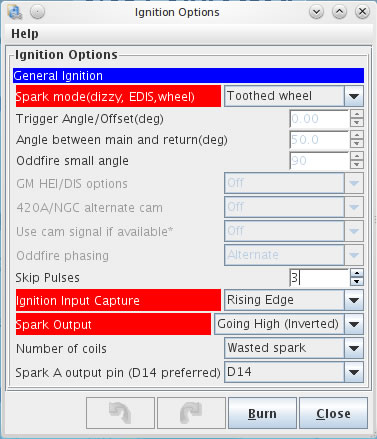Image resolution: width=377 pixels, height=439 pixels.
Task: Click the General Ignition blue header bar
Action: pos(188,76)
